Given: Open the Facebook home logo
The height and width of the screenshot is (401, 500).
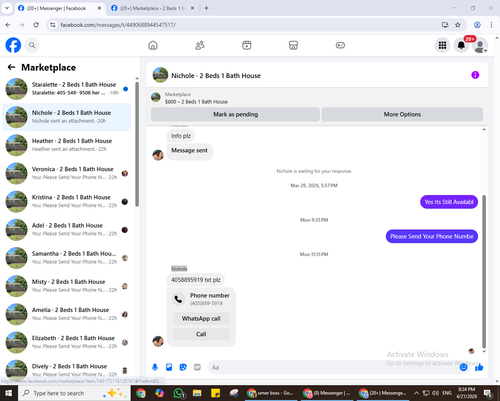Looking at the screenshot, I should (13, 45).
